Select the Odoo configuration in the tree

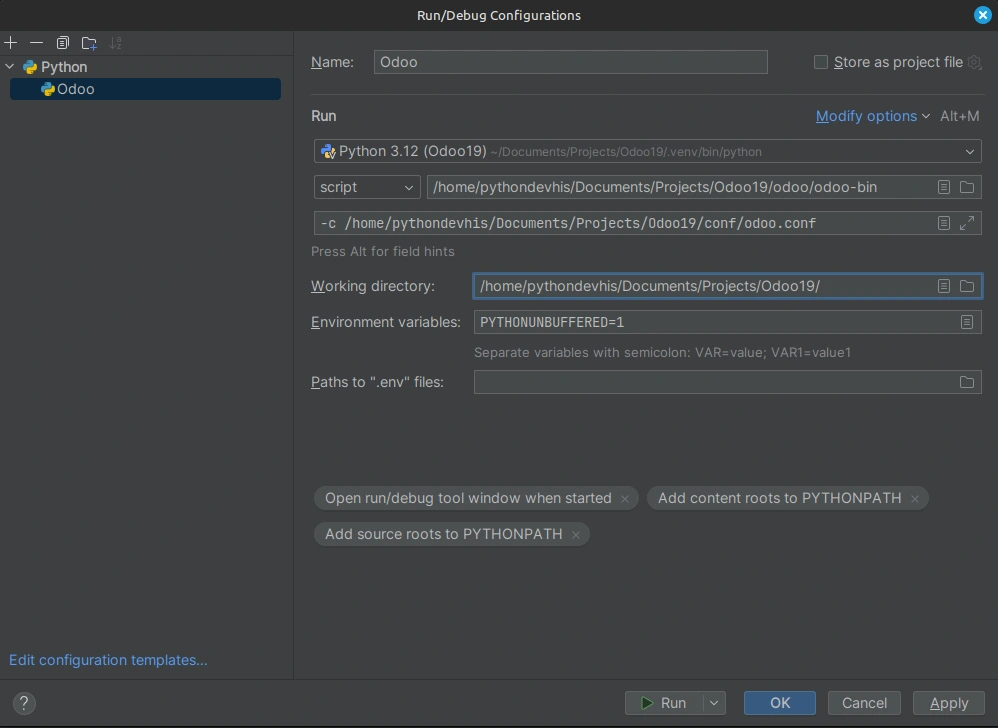click(x=76, y=89)
